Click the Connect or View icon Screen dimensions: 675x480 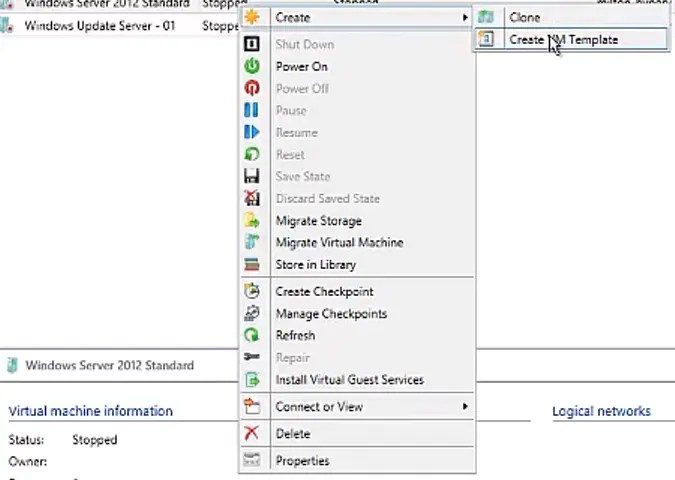tap(252, 406)
